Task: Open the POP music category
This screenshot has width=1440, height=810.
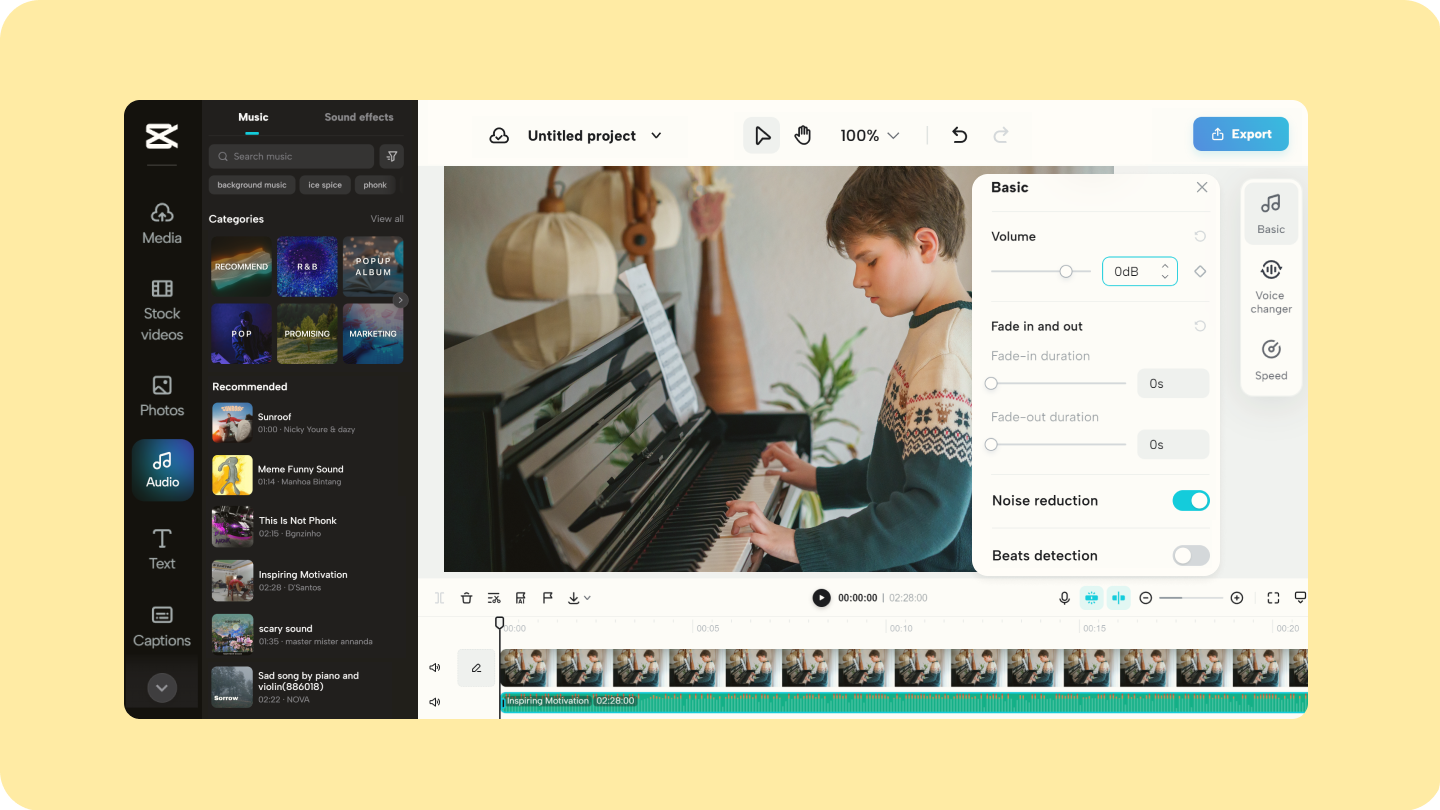Action: pyautogui.click(x=241, y=334)
